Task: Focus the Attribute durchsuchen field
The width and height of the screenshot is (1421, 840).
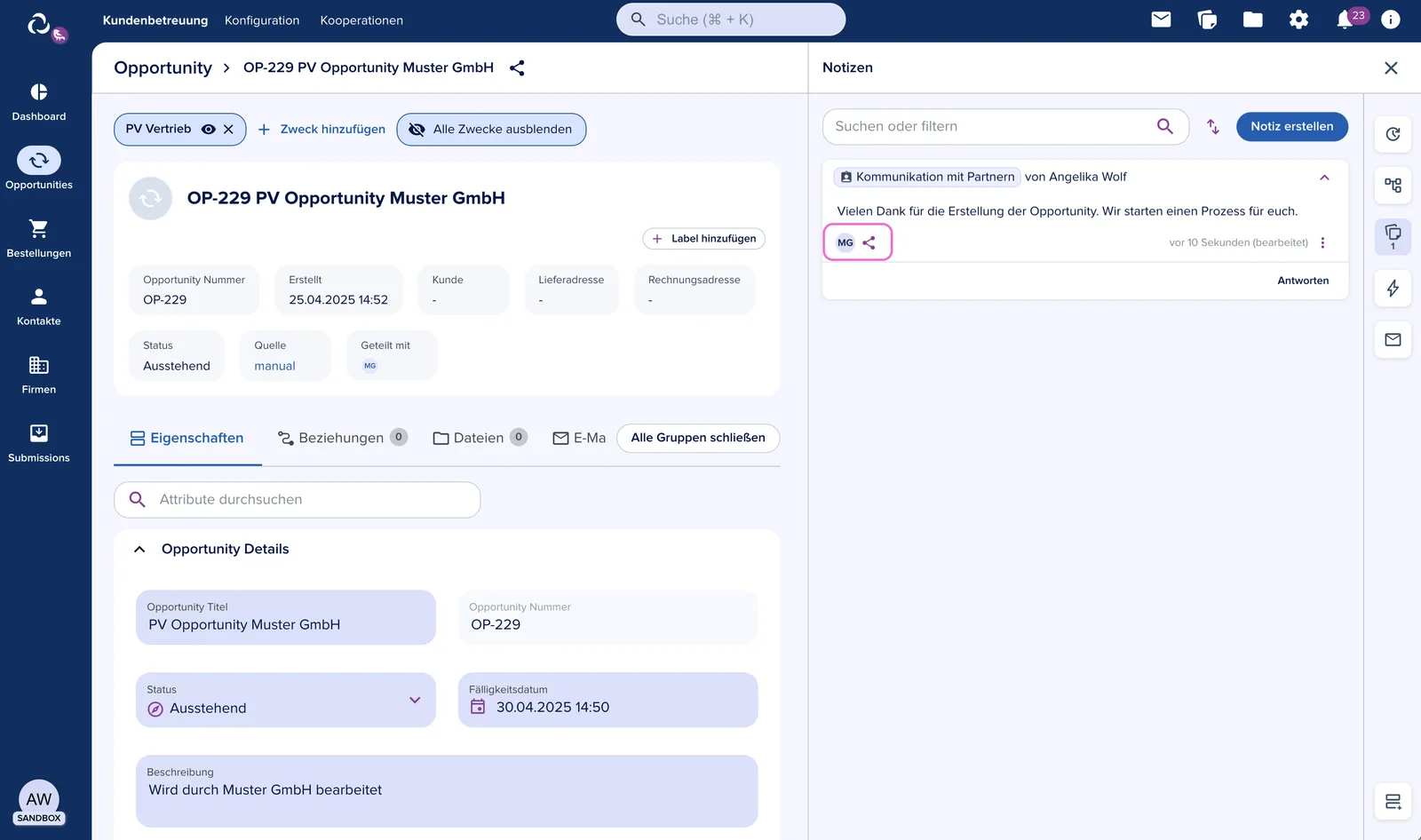Action: pos(298,500)
